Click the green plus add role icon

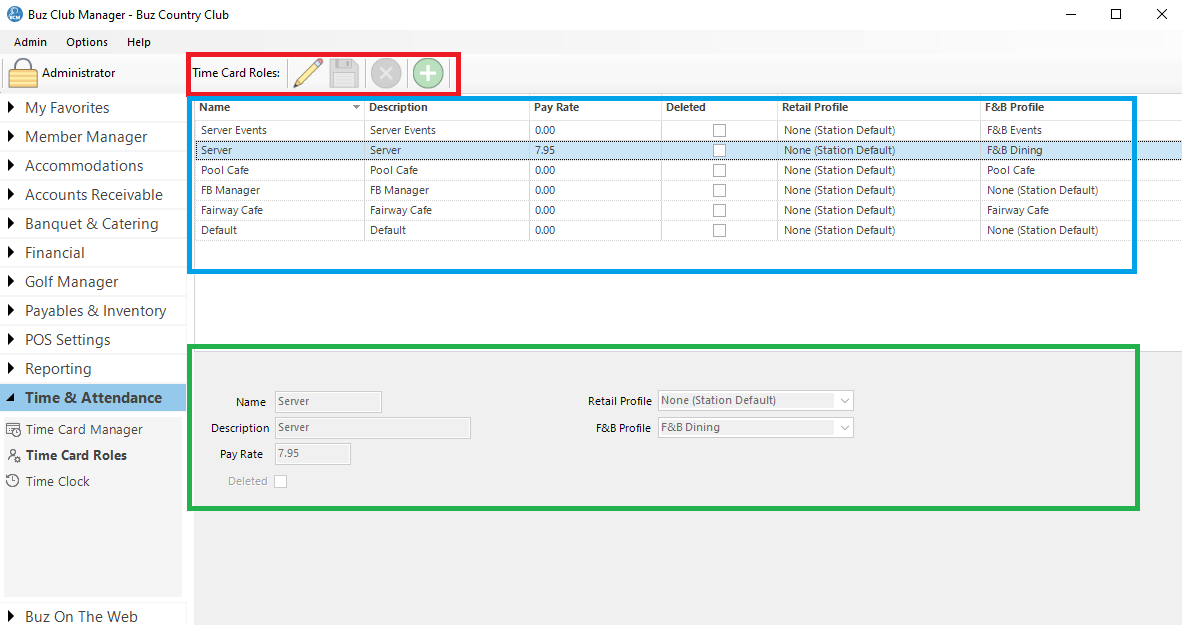(x=428, y=73)
